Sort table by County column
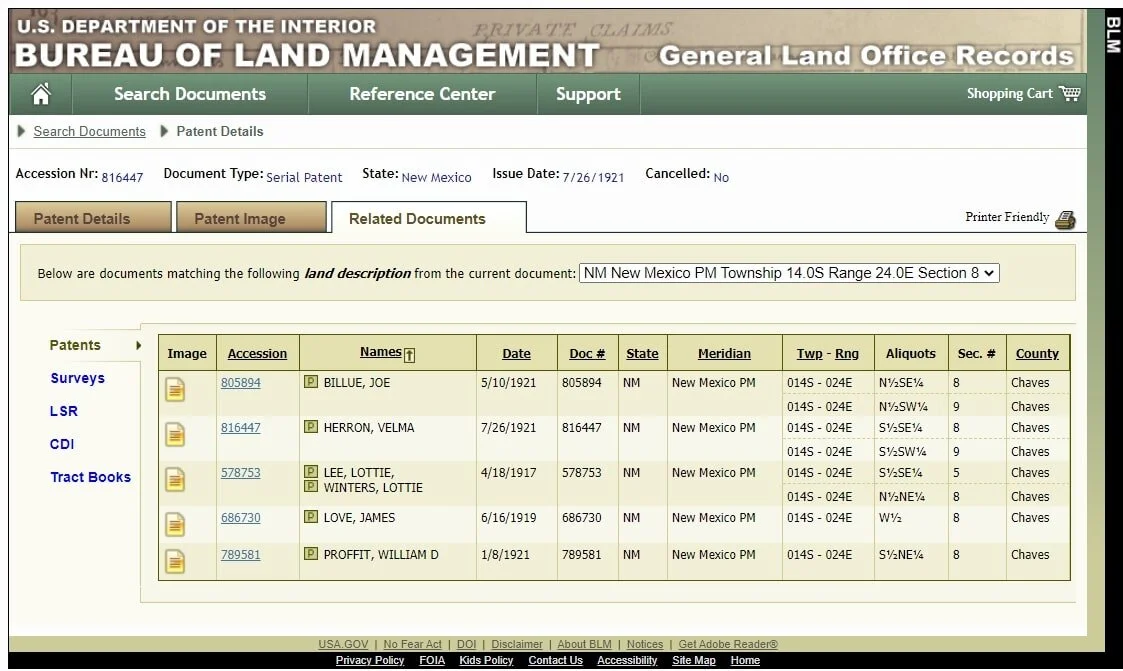Viewport: 1123px width, 671px height. coord(1037,354)
